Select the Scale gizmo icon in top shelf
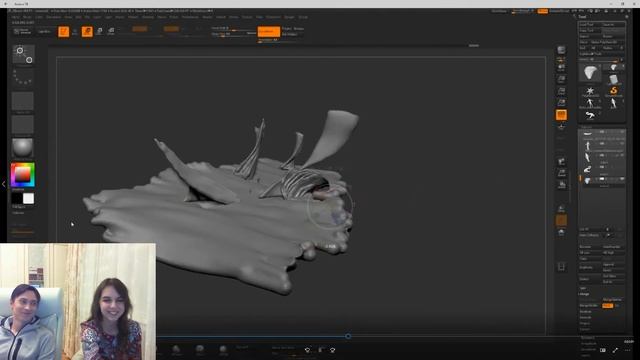This screenshot has width=640, height=360. pos(111,31)
